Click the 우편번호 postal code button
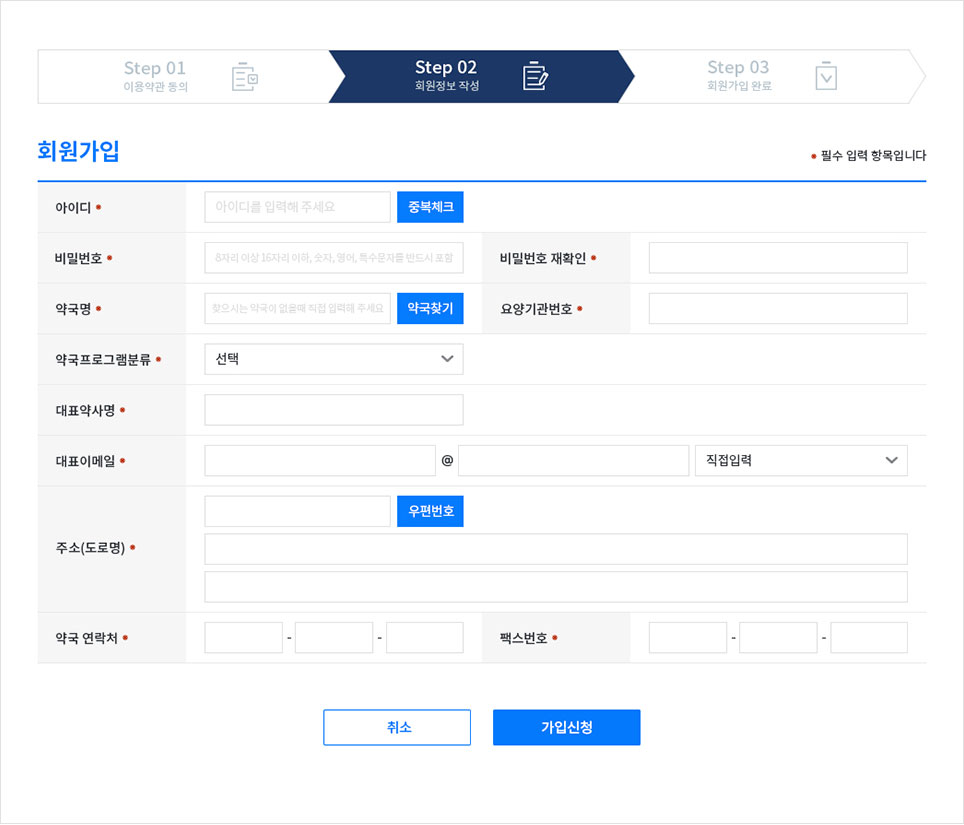The width and height of the screenshot is (964, 825). (430, 511)
